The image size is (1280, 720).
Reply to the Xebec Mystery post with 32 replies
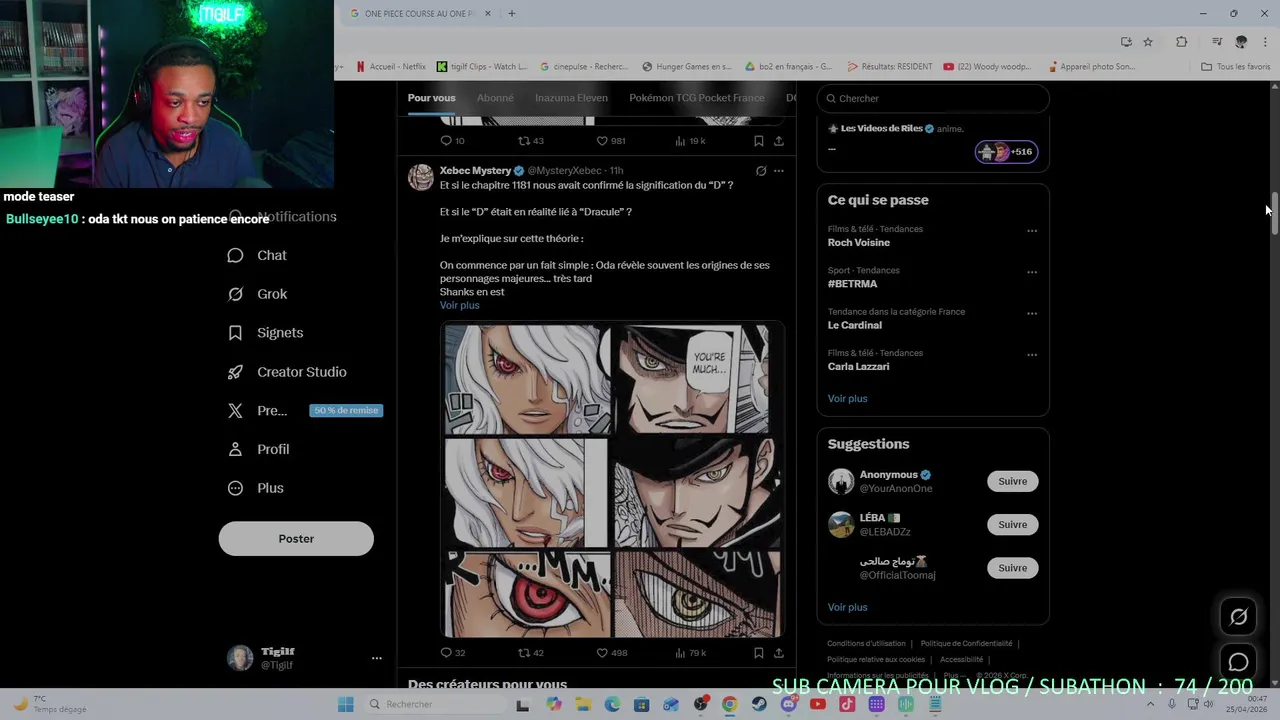point(453,653)
